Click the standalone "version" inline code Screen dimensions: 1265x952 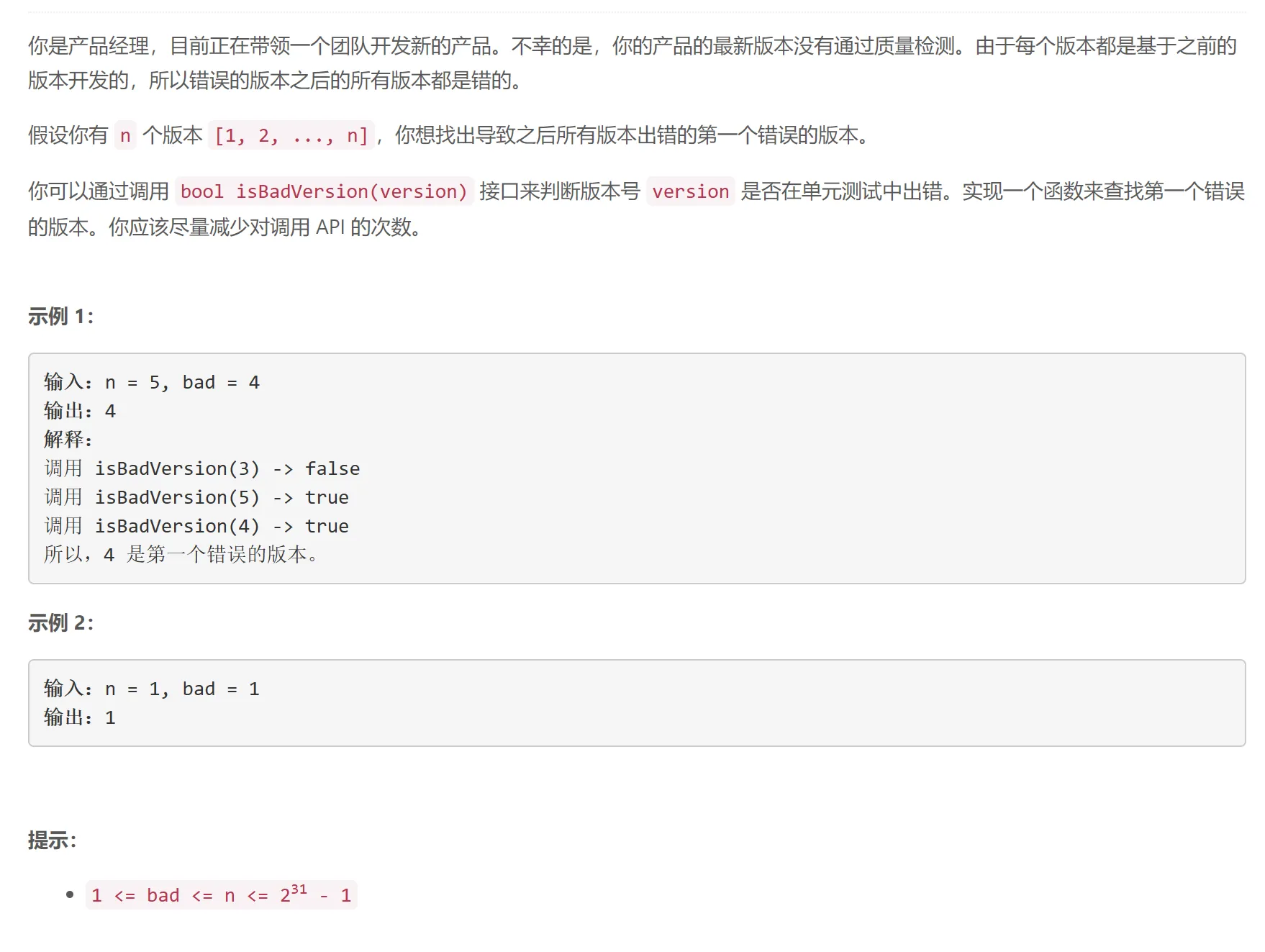pos(690,191)
